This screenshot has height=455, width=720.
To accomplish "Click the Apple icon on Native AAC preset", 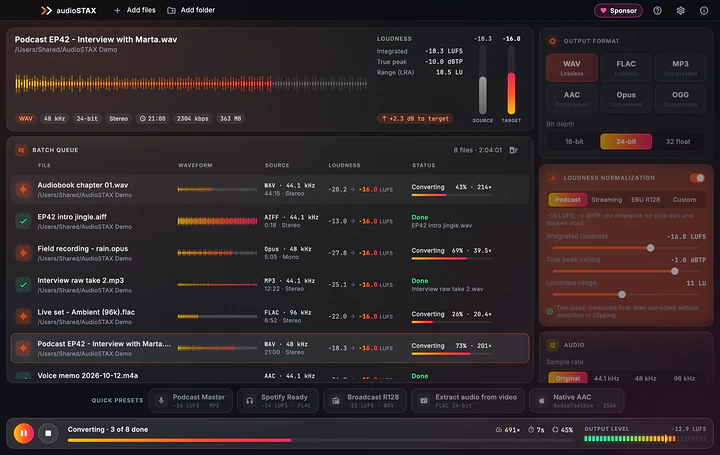I will (542, 400).
